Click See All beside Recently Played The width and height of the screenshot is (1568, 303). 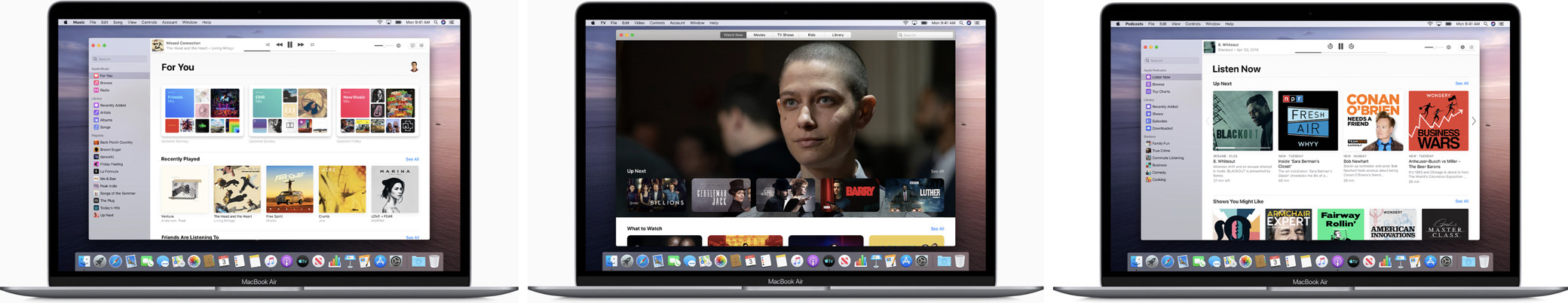(x=412, y=159)
